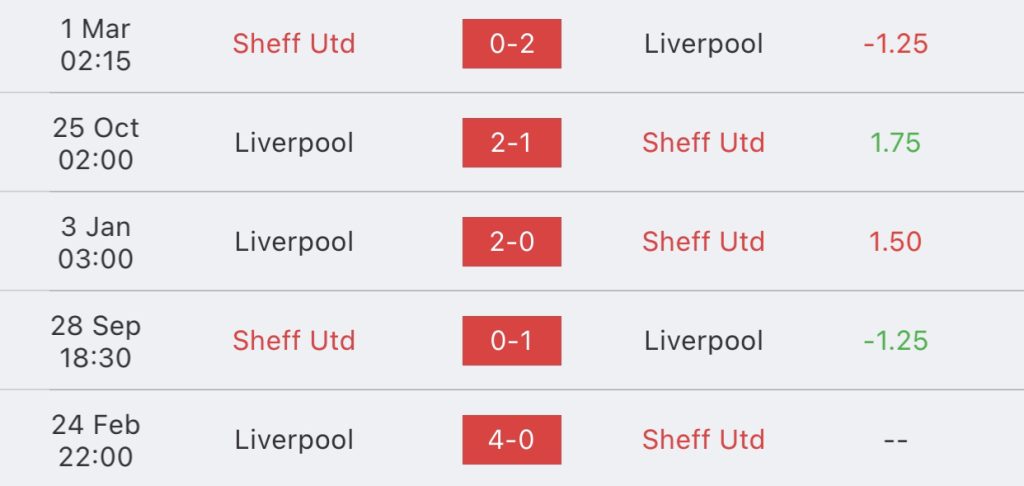Select Liverpool in the 1 Mar row
The image size is (1024, 486).
tap(703, 44)
